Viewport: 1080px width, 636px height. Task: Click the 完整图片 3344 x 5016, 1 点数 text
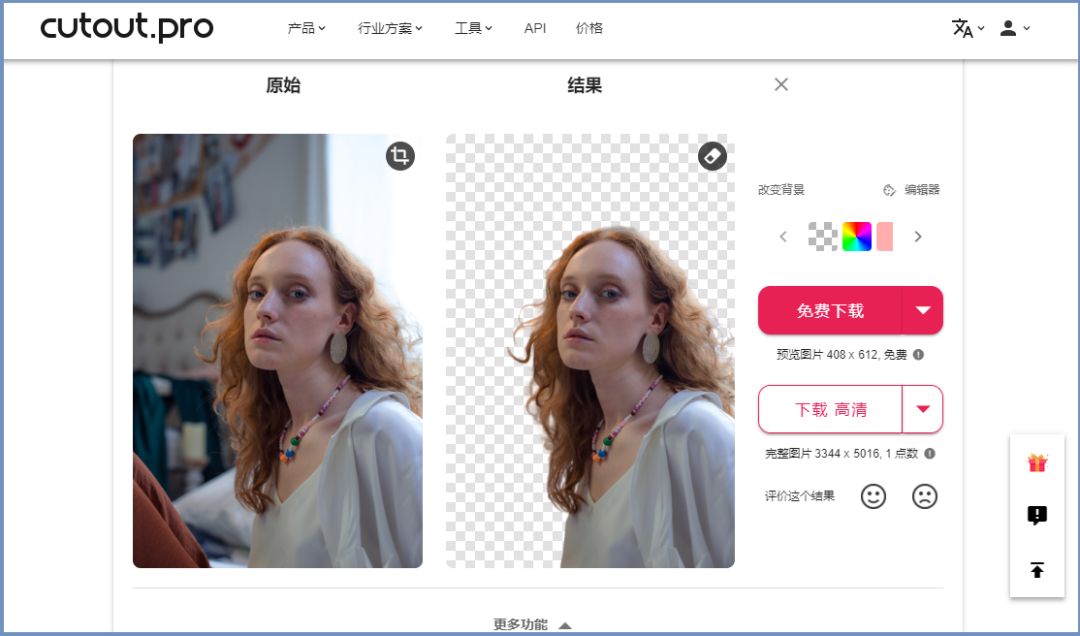point(842,453)
